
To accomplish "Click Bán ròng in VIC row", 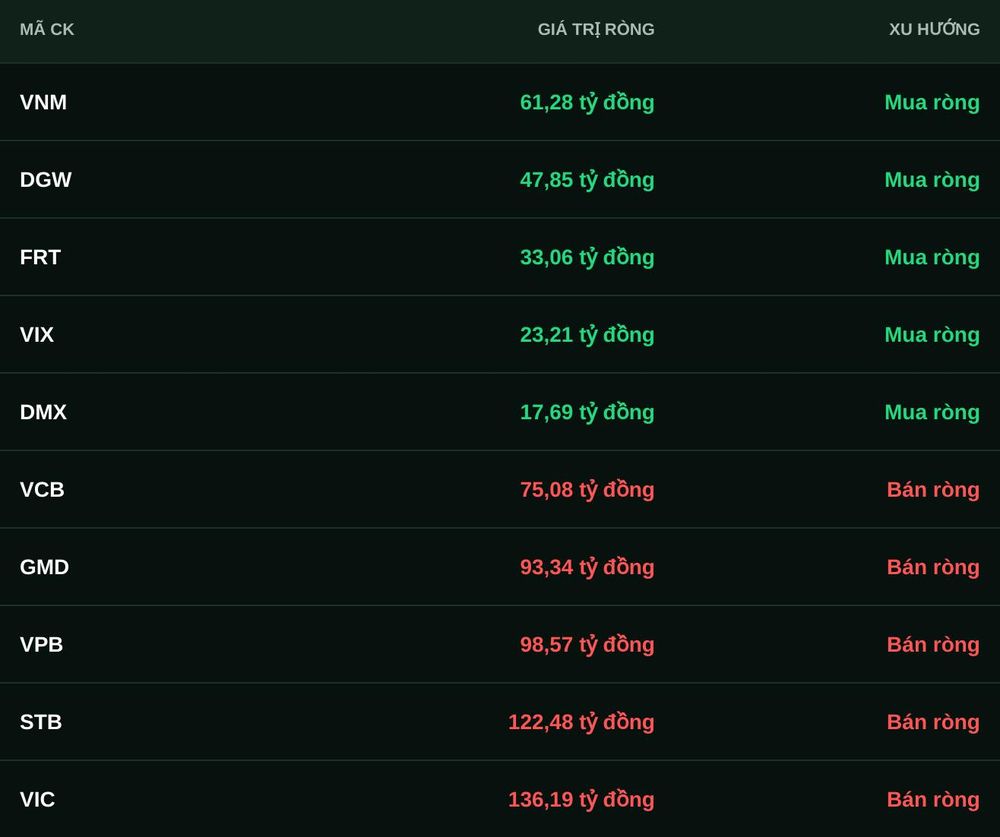I will point(933,800).
